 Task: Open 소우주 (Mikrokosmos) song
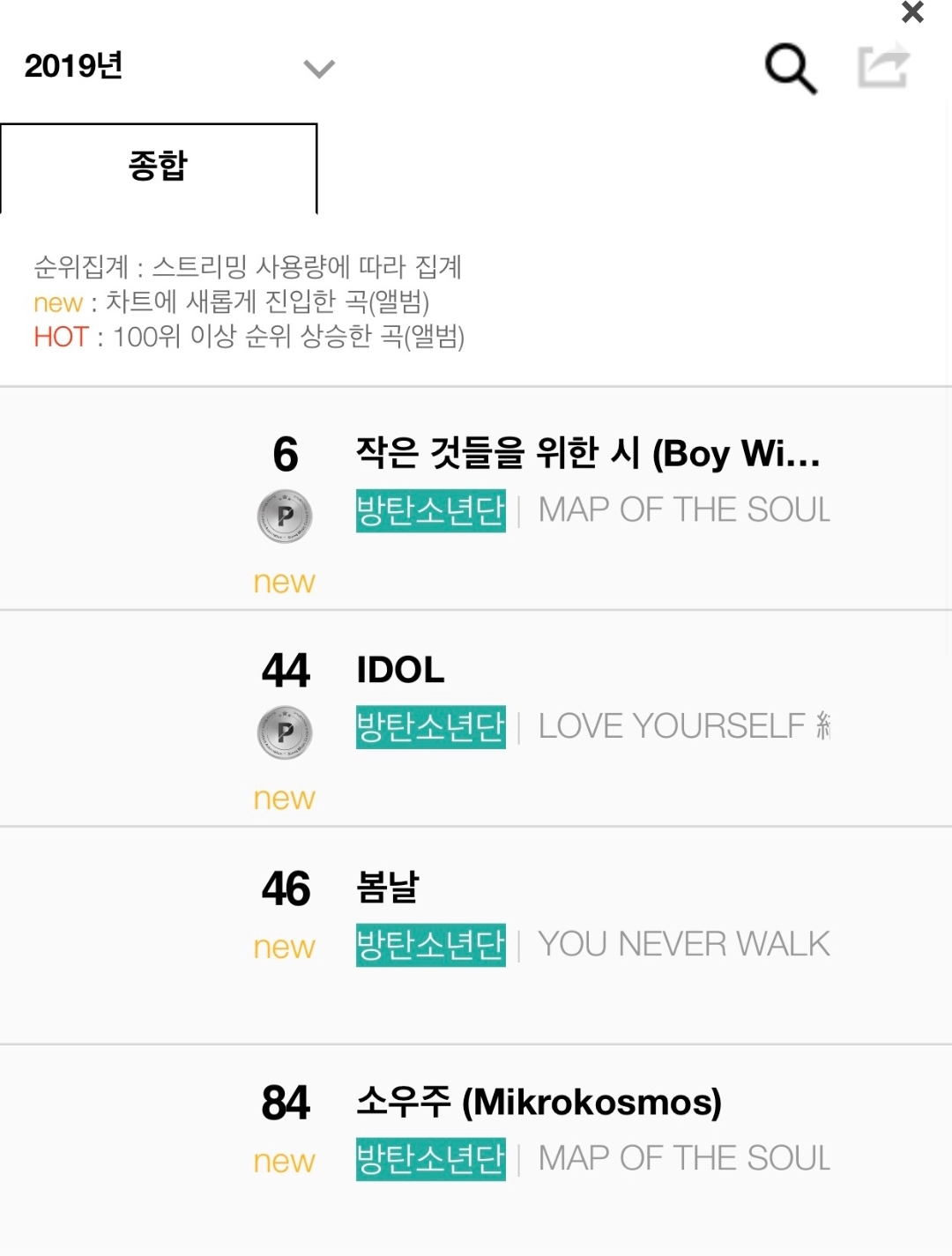click(539, 1103)
